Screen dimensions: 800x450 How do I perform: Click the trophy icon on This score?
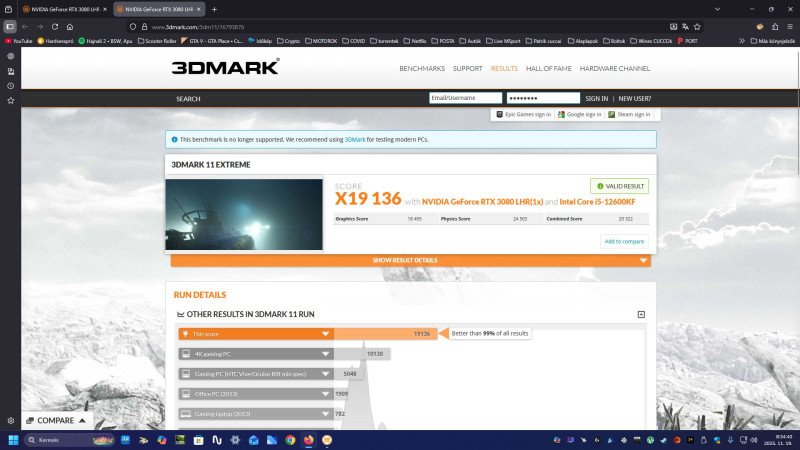click(x=186, y=334)
